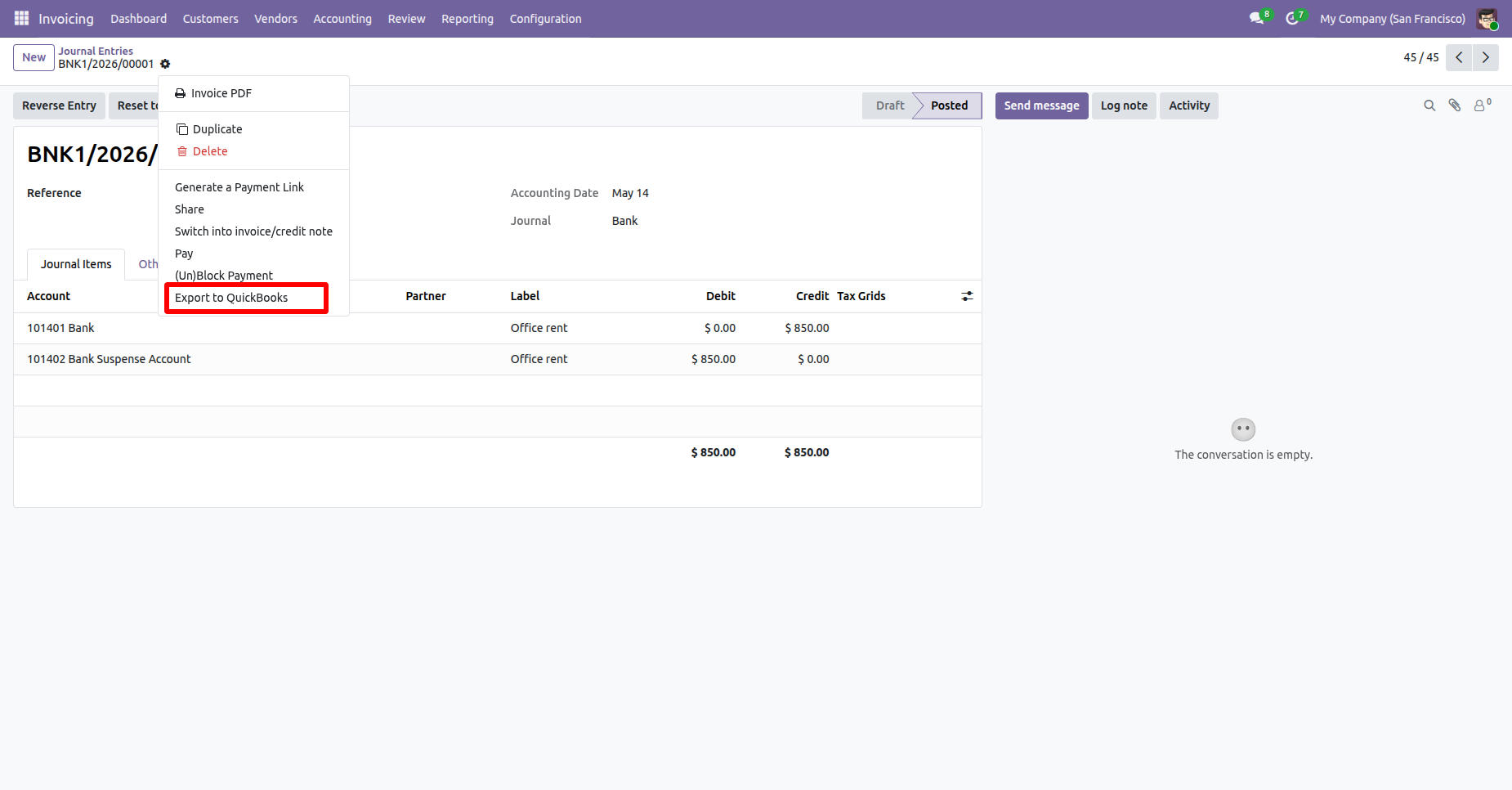Print Invoice PDF
The height and width of the screenshot is (790, 1512).
coord(253,93)
